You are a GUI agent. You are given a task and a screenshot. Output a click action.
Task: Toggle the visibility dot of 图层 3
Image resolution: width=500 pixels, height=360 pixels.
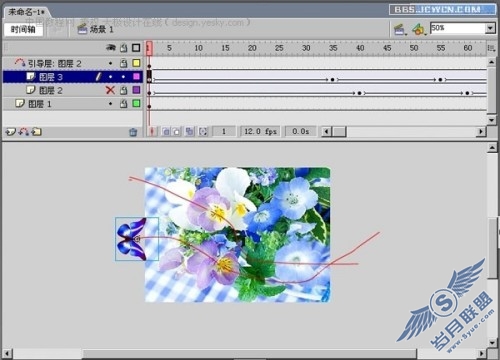pos(111,77)
